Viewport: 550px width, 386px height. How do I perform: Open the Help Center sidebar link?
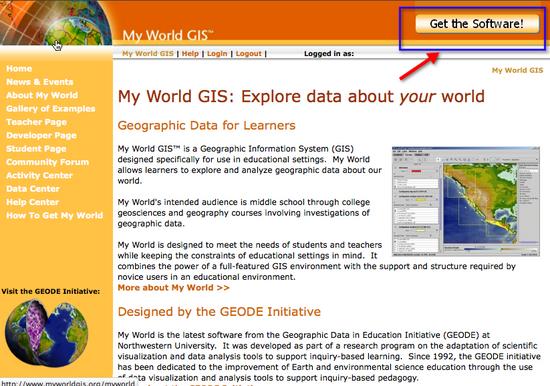pyautogui.click(x=32, y=202)
